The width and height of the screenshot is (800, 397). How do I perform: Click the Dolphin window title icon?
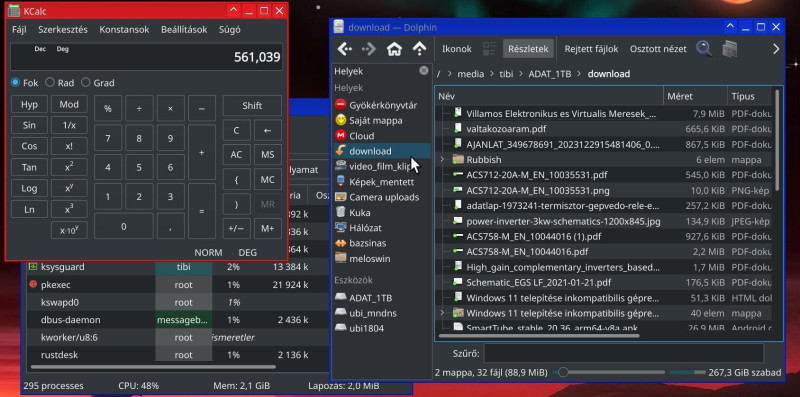(339, 27)
